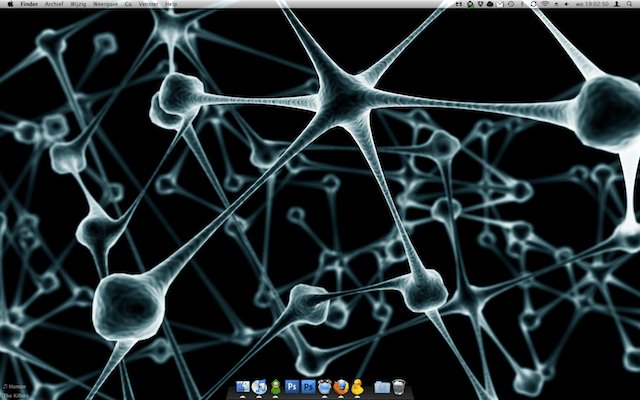Expand the Weergave menu

click(x=106, y=5)
